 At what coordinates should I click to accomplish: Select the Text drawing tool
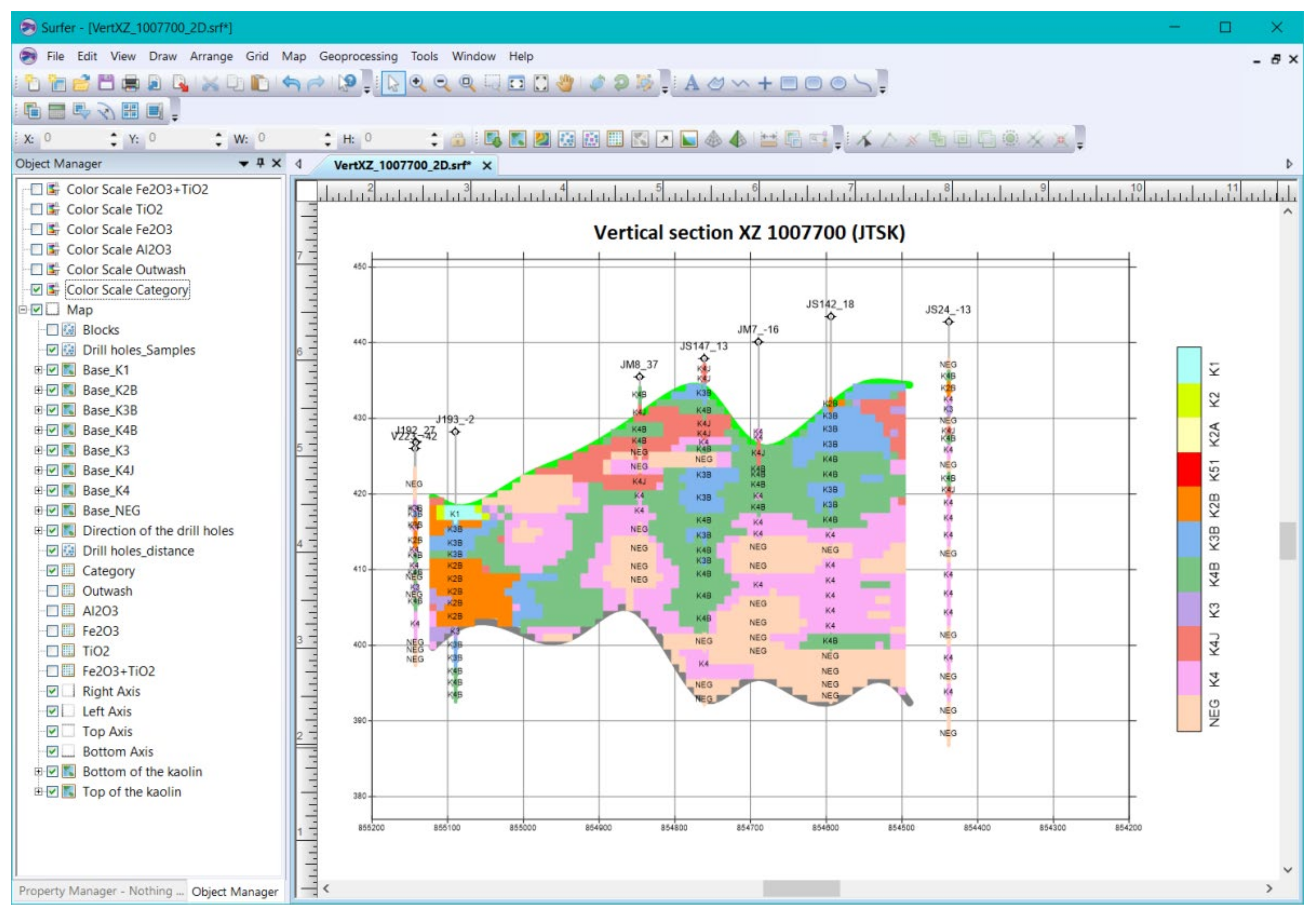tap(692, 84)
